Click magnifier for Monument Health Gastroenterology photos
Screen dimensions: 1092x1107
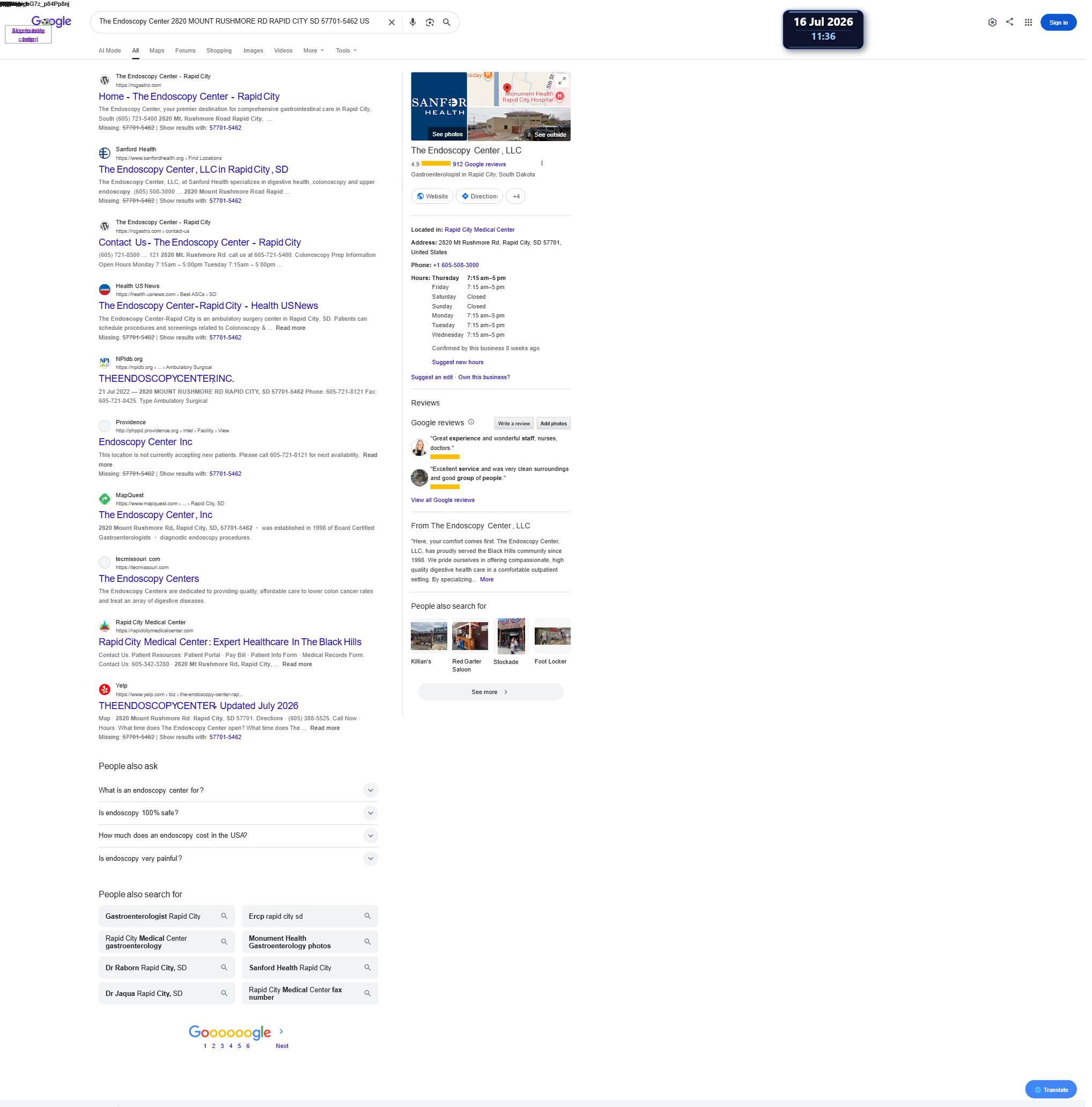coord(367,942)
